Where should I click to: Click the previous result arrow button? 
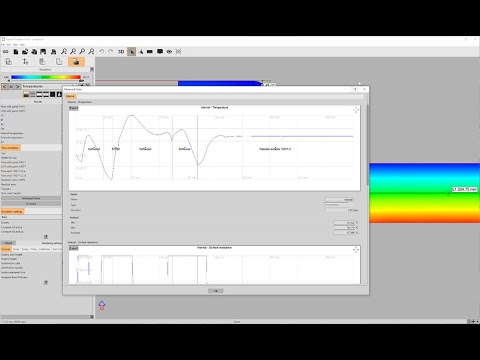point(4,86)
